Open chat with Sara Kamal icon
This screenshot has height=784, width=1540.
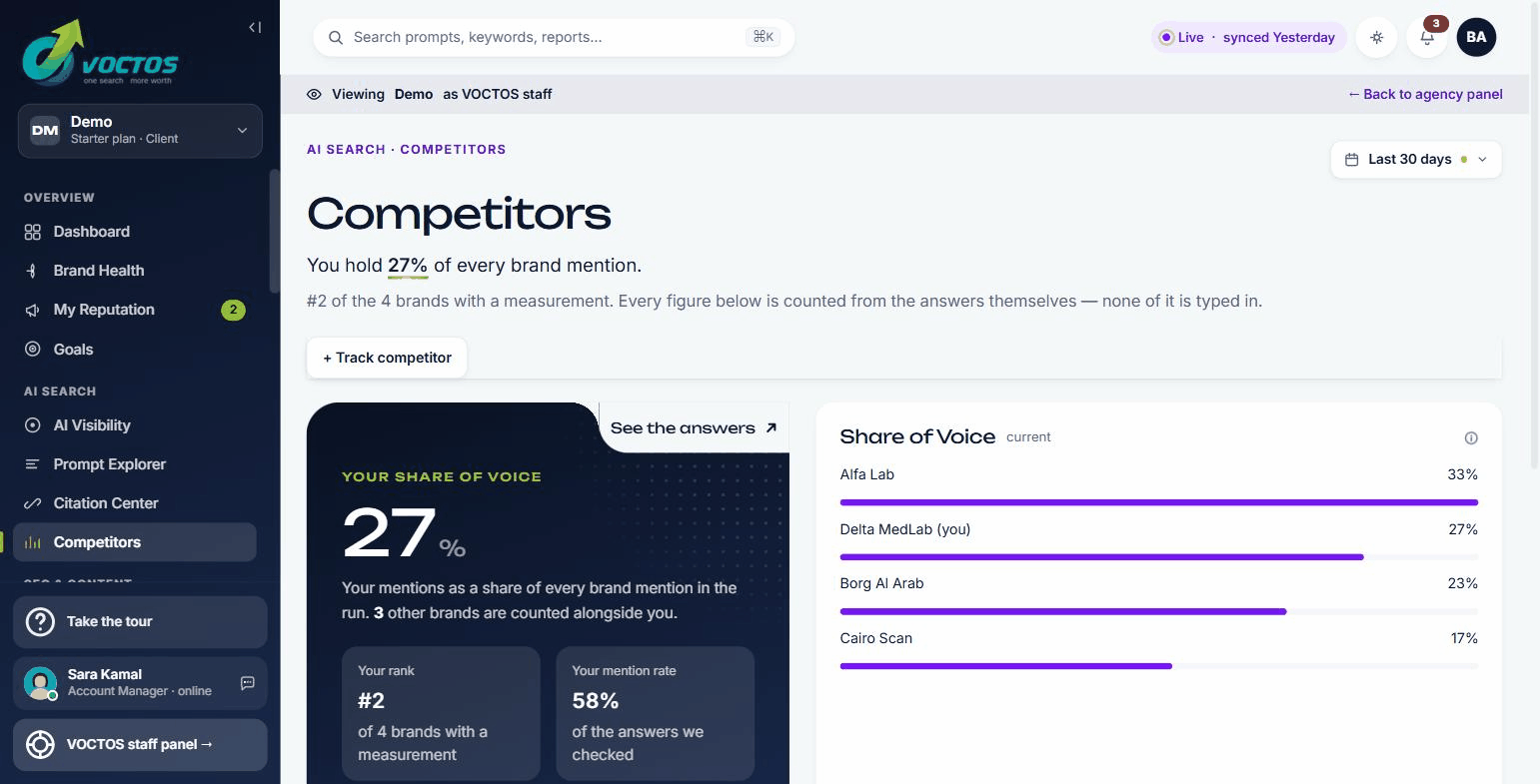(248, 683)
